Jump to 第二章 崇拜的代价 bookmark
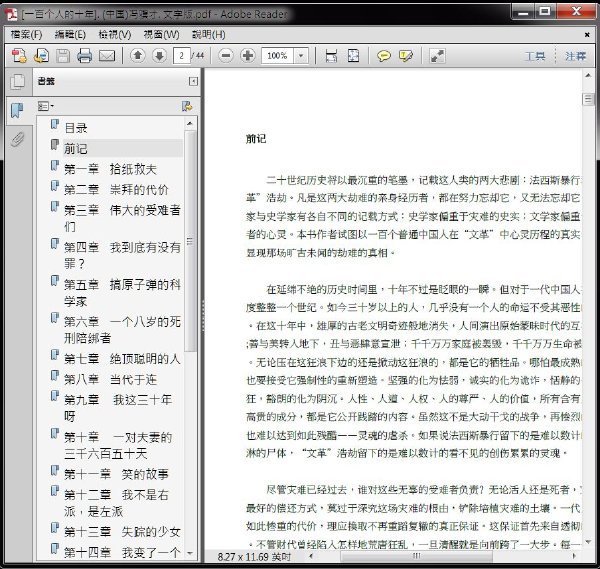600x569 pixels. point(116,189)
